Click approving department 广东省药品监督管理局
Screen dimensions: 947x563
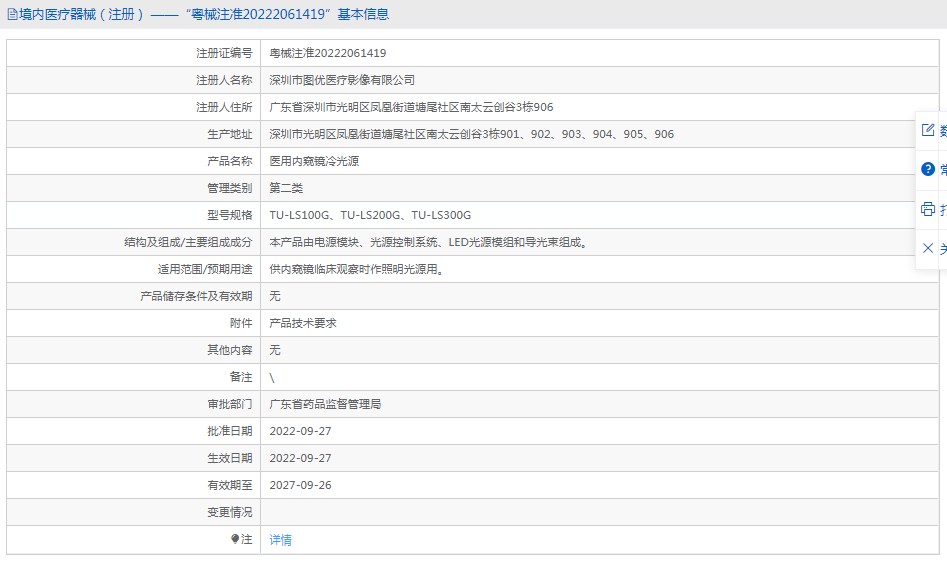tap(325, 404)
